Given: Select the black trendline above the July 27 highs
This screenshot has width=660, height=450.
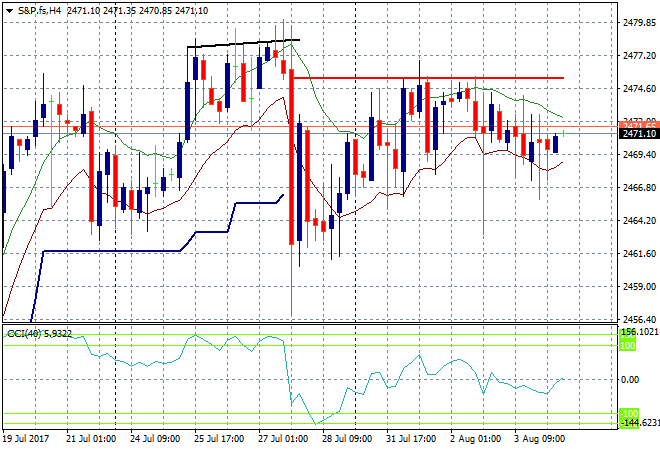Looking at the screenshot, I should pos(243,43).
